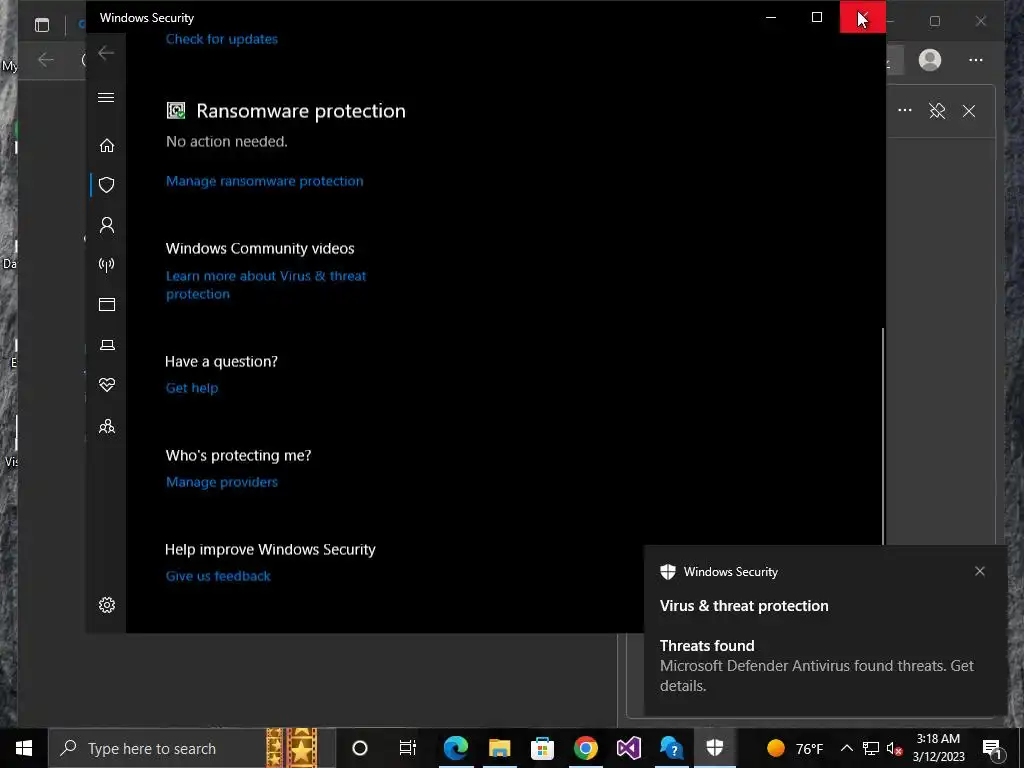The width and height of the screenshot is (1024, 768).
Task: Open Cortana circle on taskbar
Action: click(360, 748)
